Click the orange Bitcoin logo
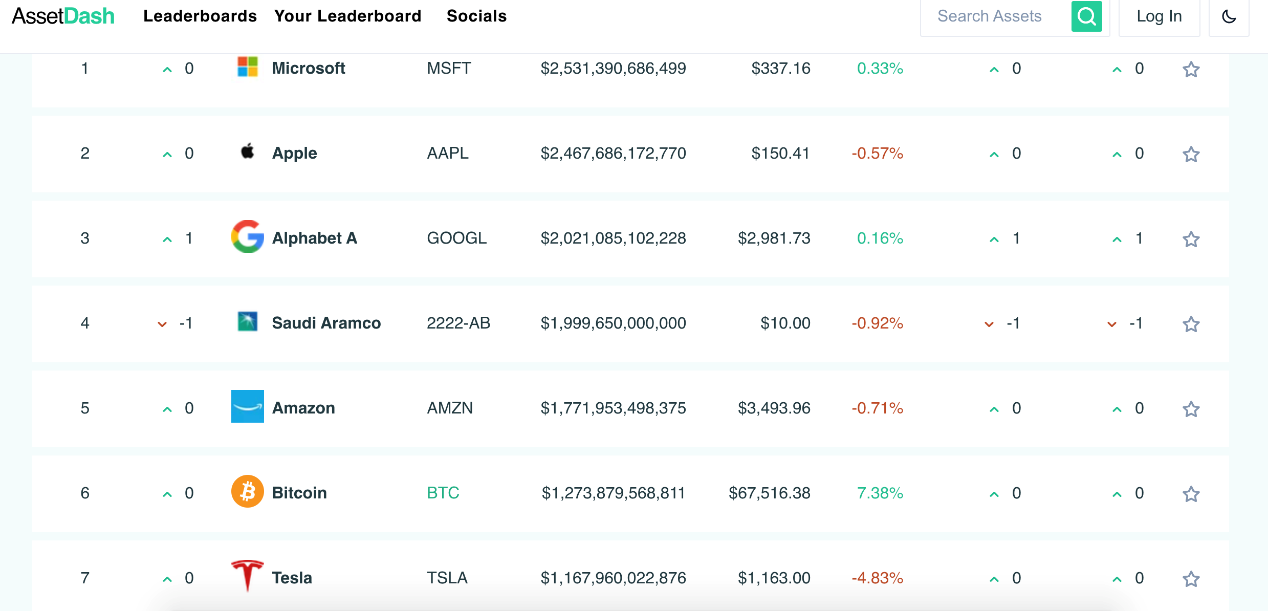 247,492
